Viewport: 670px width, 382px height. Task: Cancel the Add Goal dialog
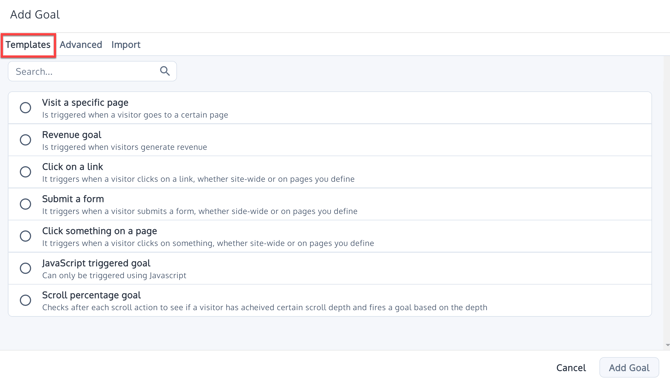click(x=571, y=367)
